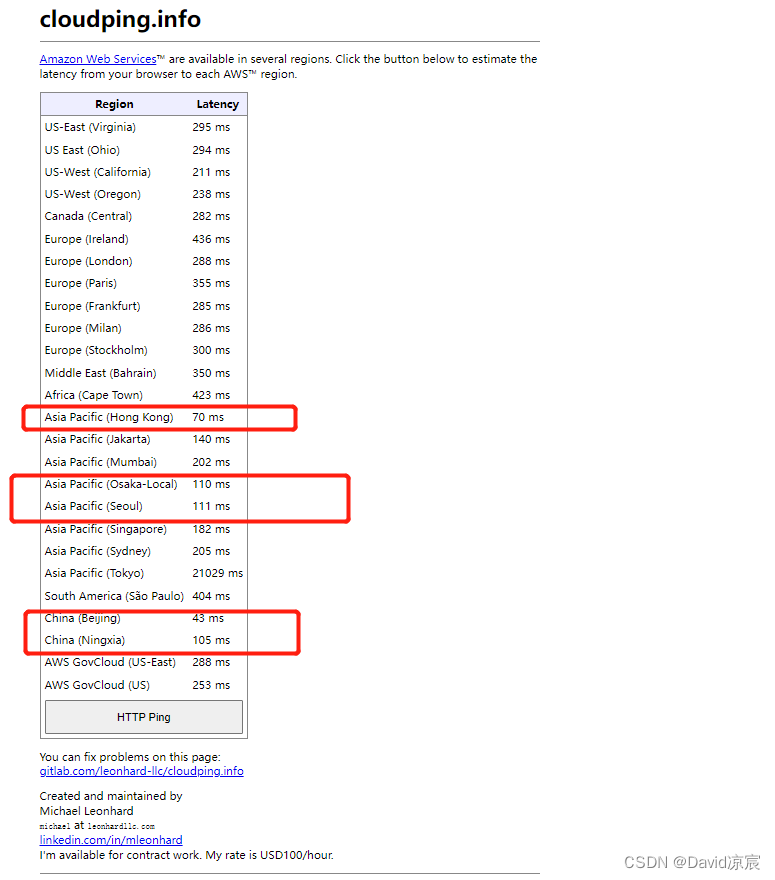Select the Africa (Cape Town) region
775x880 pixels.
coord(94,395)
